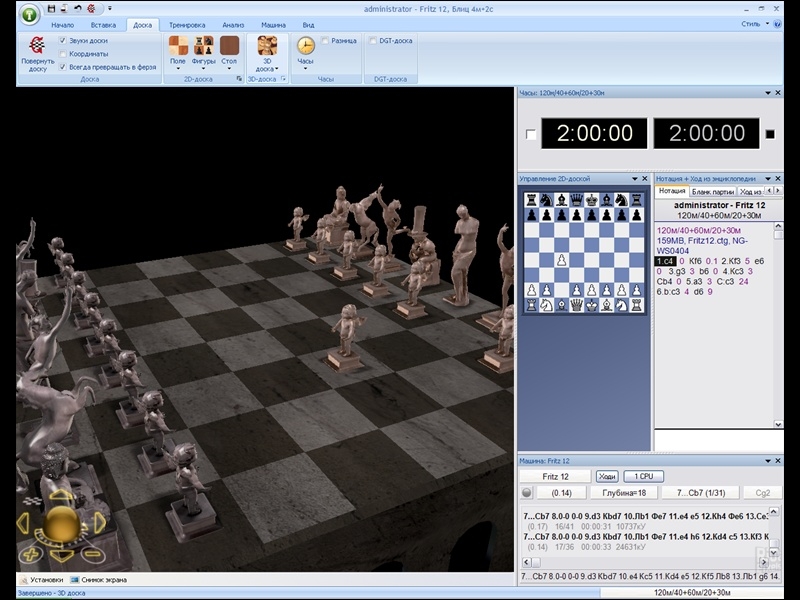Enable the Координаты checkbox

(x=63, y=54)
